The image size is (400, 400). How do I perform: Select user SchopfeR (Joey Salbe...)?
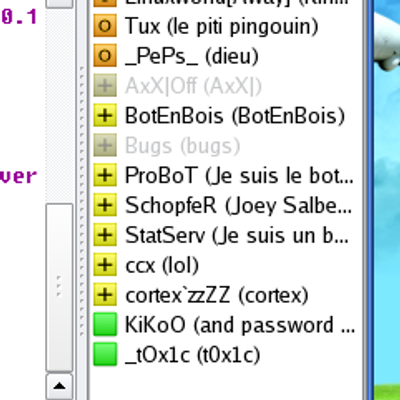239,205
